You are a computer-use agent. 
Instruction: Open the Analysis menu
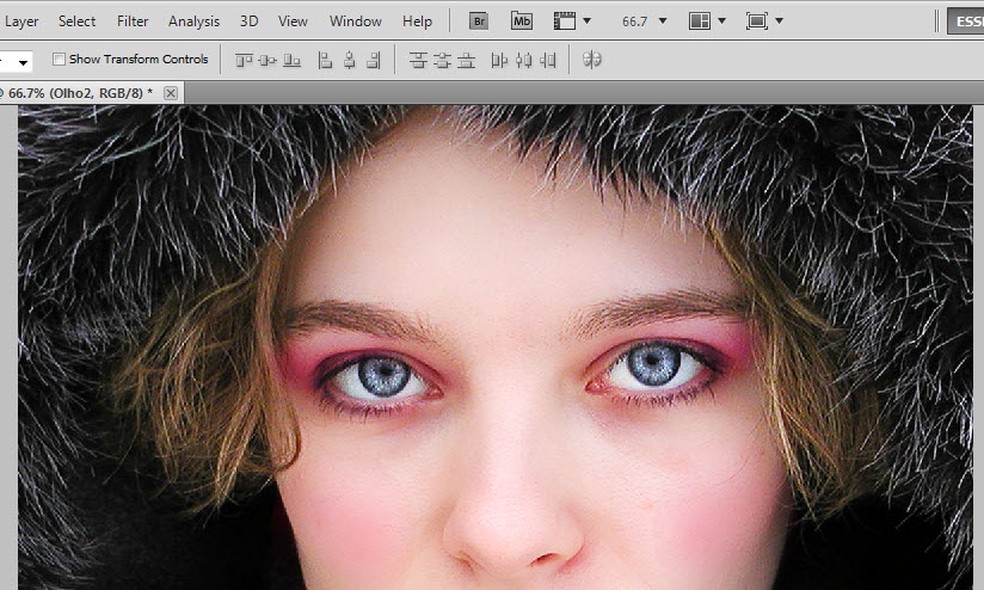(x=193, y=21)
